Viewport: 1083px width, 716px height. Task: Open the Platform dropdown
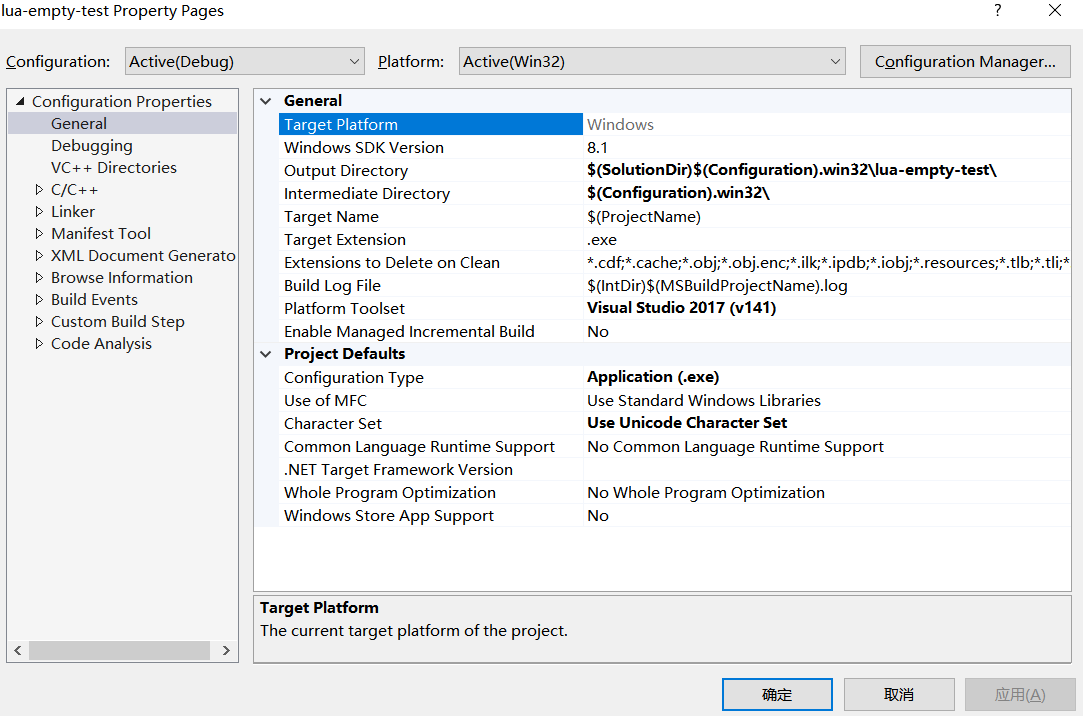[x=652, y=61]
